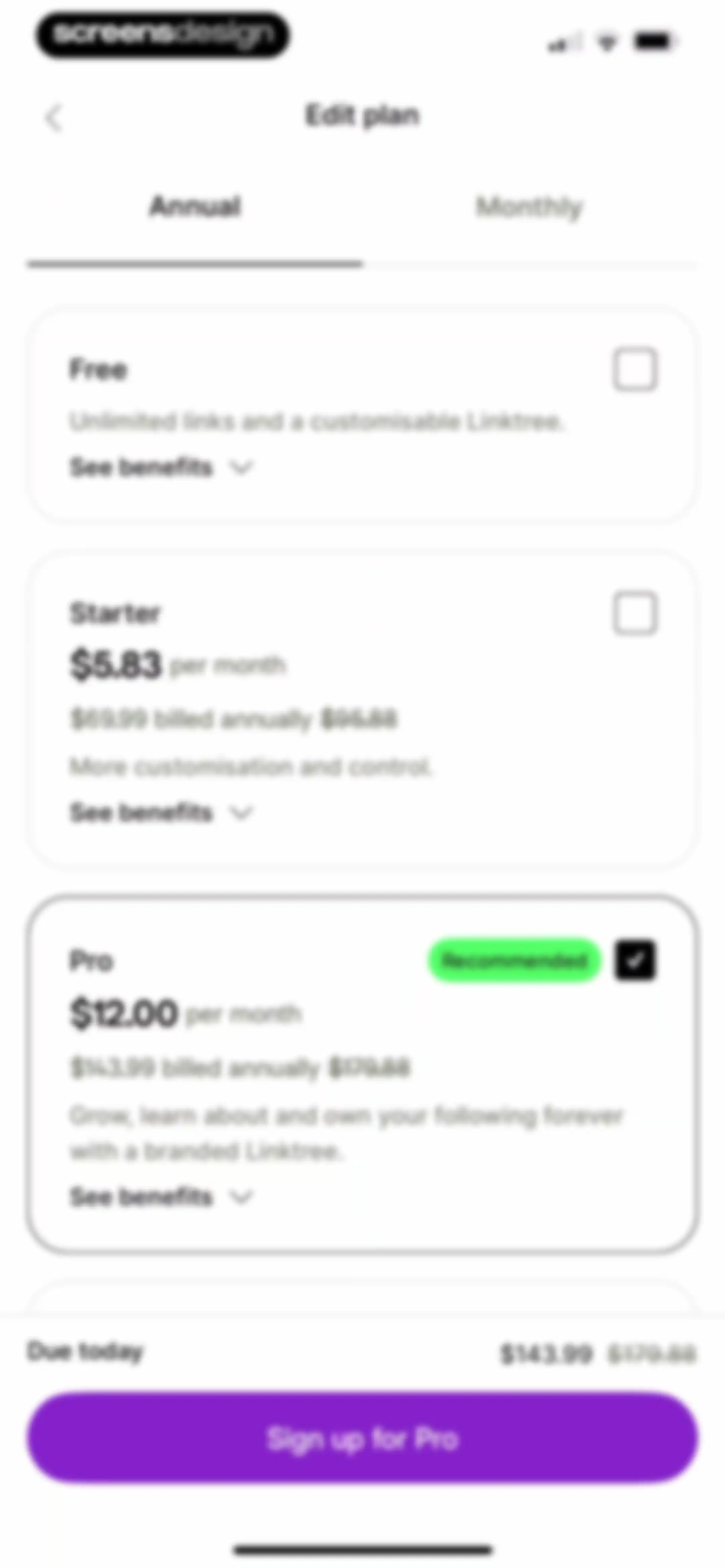Check the Free plan checkbox
725x1568 pixels.
click(x=635, y=369)
